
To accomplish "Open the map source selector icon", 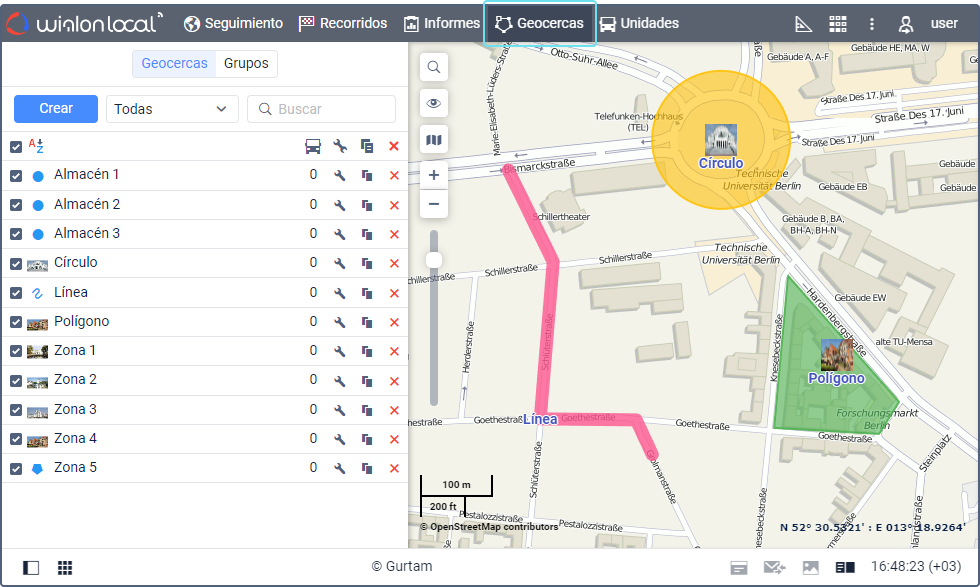I will pyautogui.click(x=434, y=139).
